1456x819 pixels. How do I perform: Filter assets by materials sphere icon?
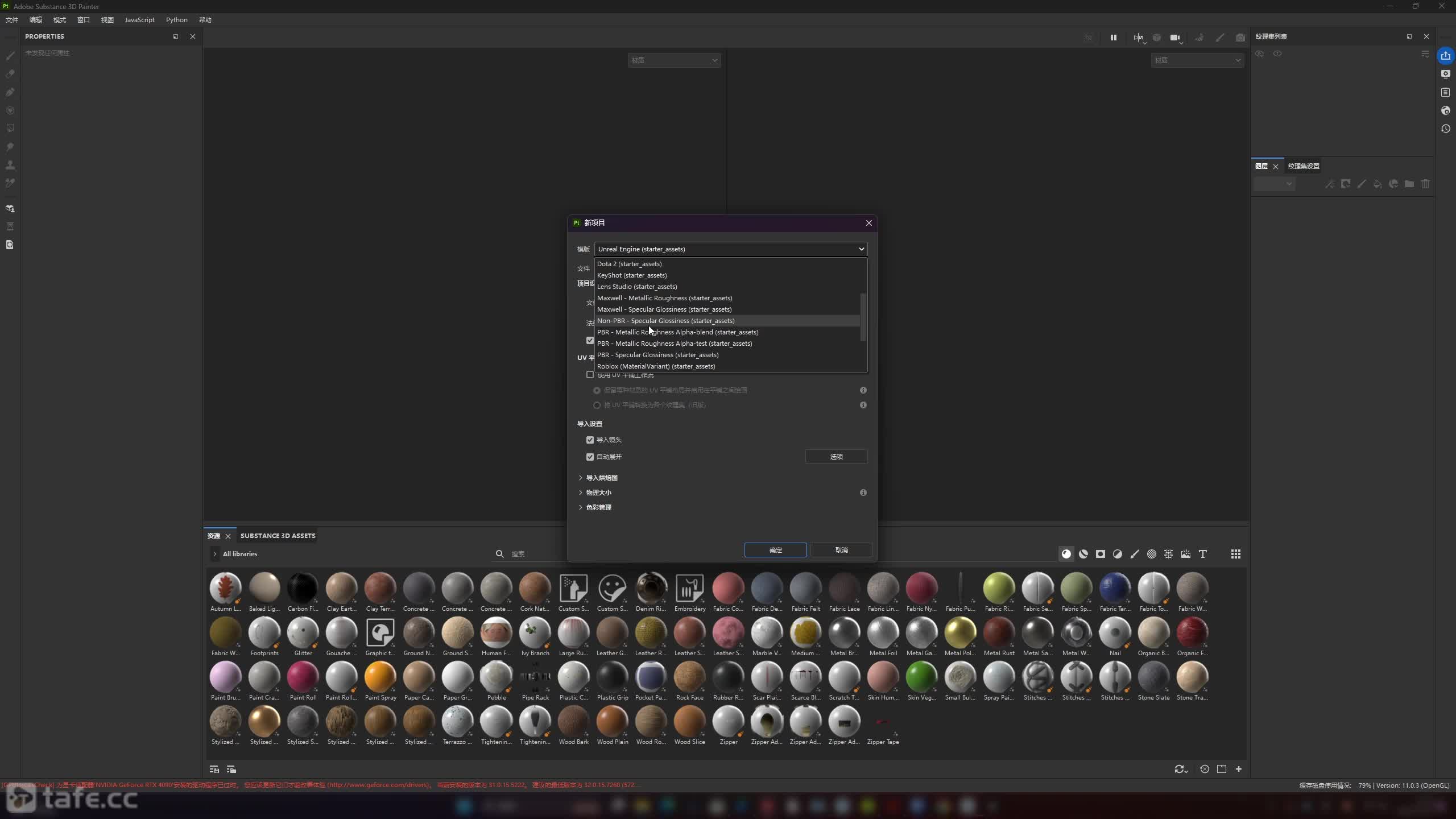[x=1066, y=554]
